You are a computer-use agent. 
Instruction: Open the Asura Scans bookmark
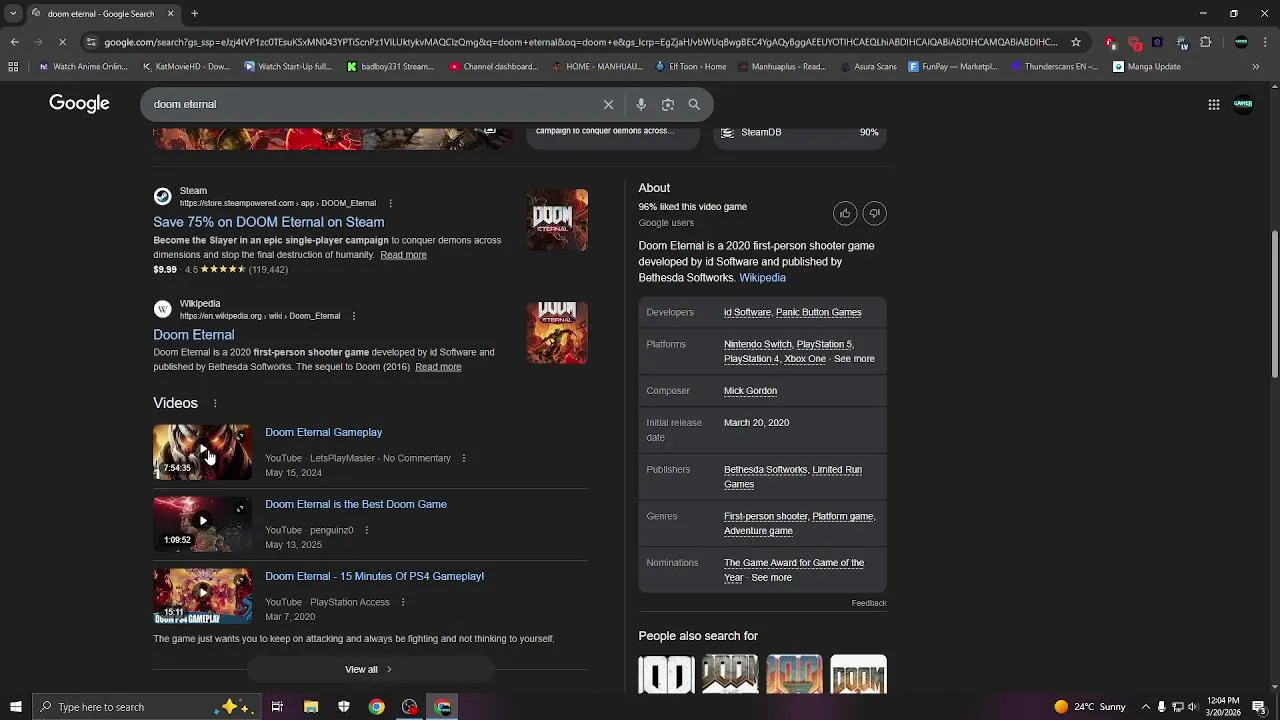pos(869,67)
